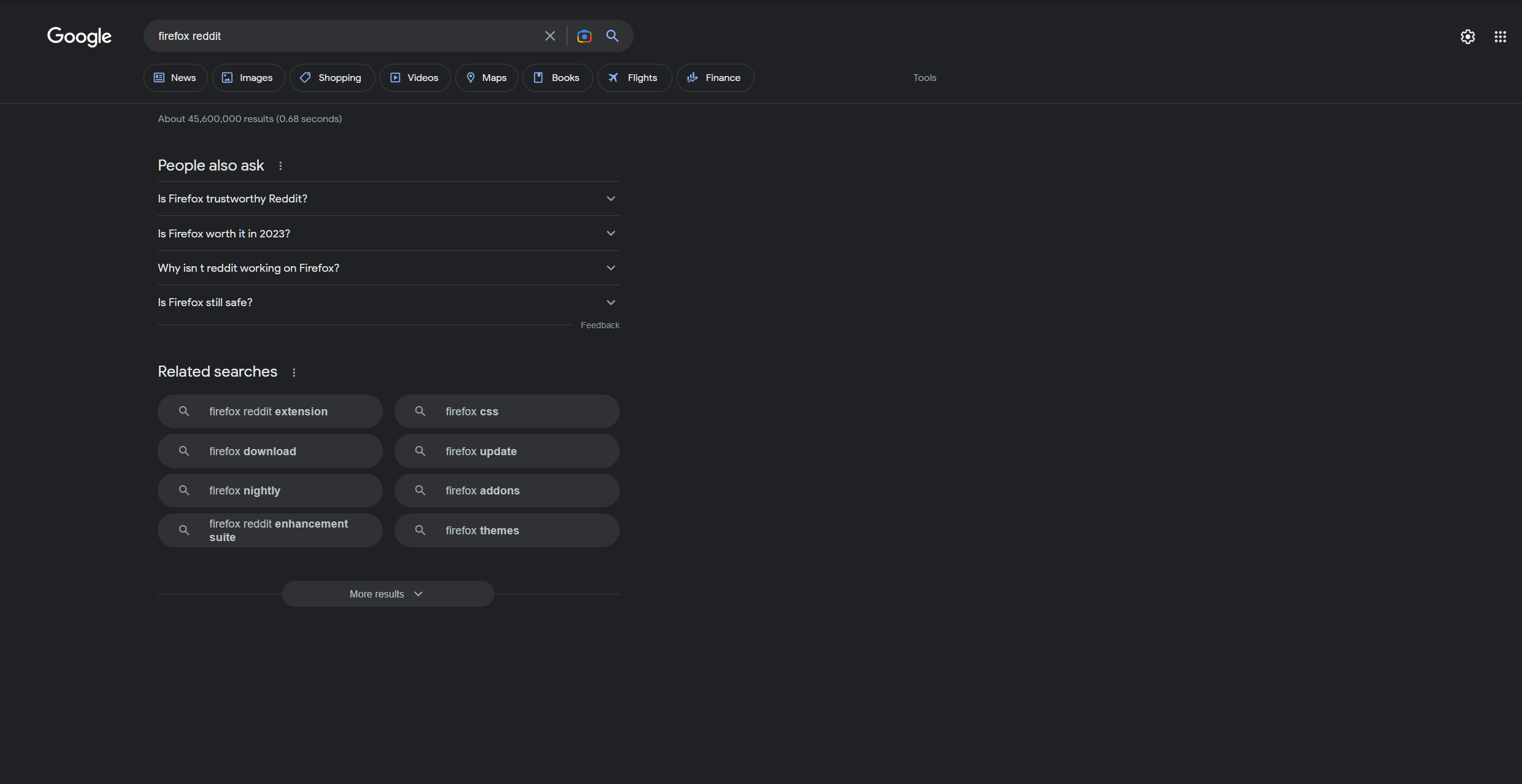Open People also ask three-dot menu
The width and height of the screenshot is (1522, 784).
tap(280, 166)
